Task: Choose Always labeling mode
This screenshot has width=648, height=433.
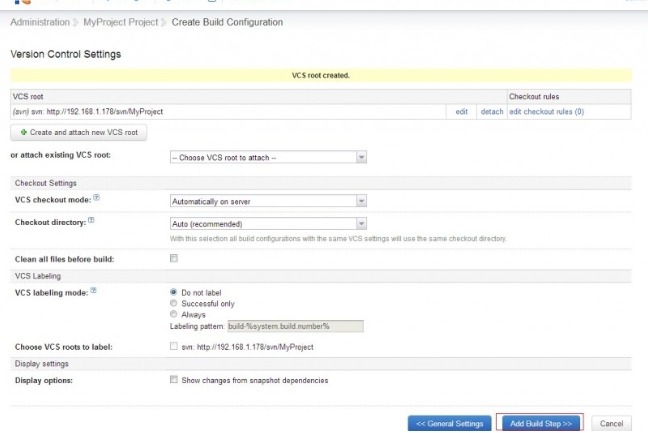Action: [x=174, y=313]
